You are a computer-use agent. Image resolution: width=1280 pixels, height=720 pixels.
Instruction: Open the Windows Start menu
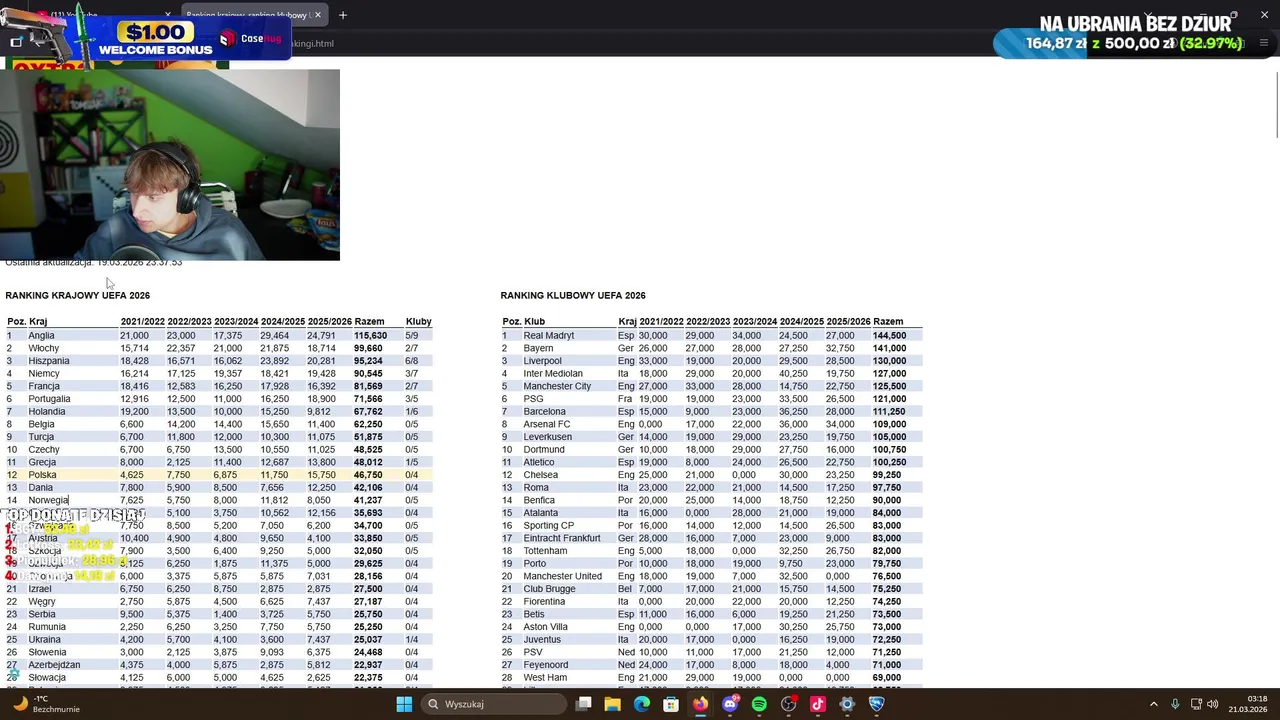pos(404,704)
